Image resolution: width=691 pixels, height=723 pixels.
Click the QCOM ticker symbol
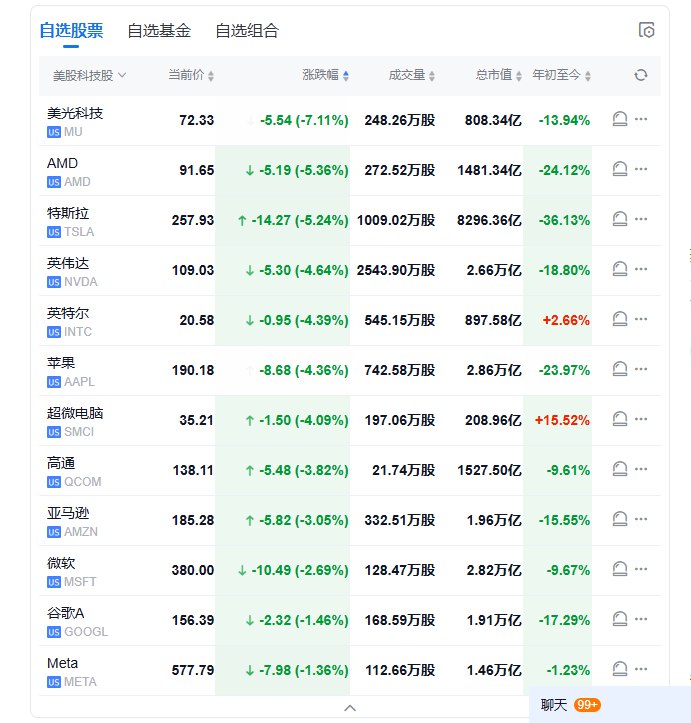[83, 481]
